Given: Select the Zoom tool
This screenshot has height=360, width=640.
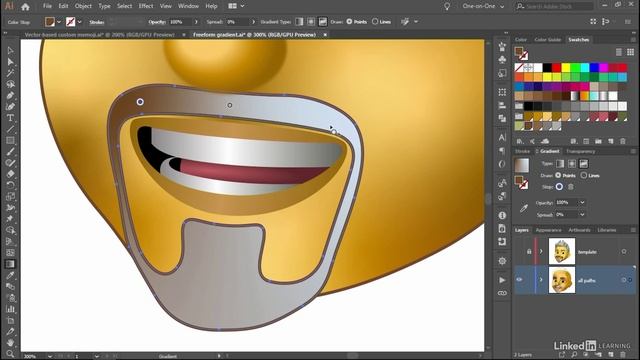Looking at the screenshot, I should coord(10,353).
